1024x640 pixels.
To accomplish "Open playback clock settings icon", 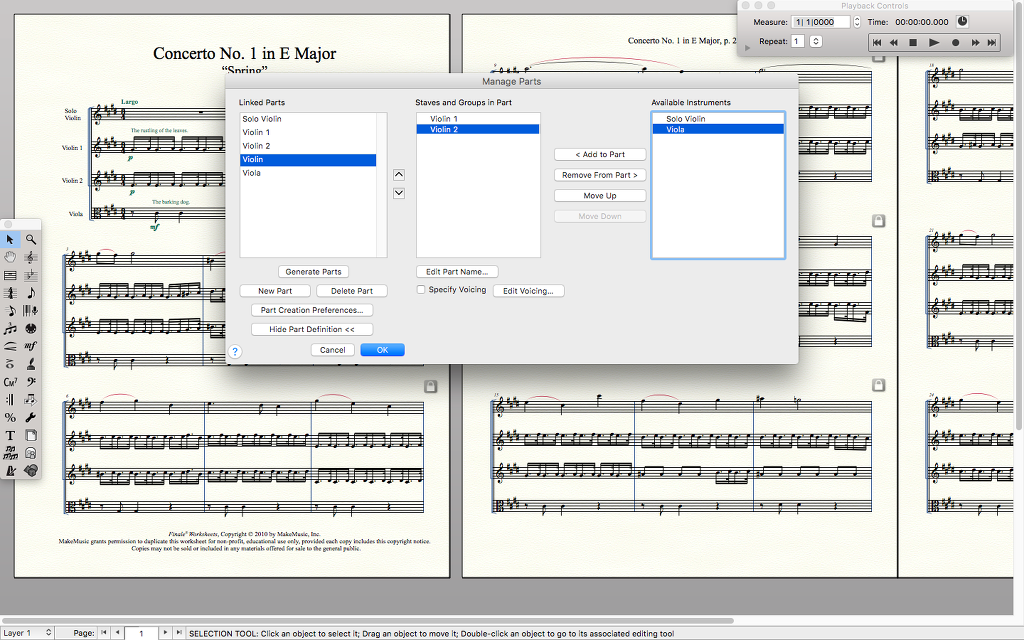I will pyautogui.click(x=963, y=22).
